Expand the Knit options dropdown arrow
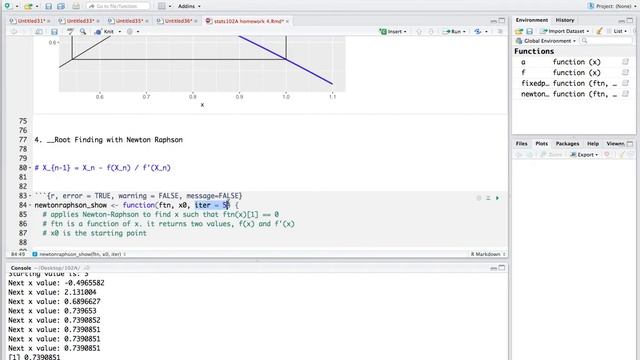The width and height of the screenshot is (640, 360). point(120,31)
